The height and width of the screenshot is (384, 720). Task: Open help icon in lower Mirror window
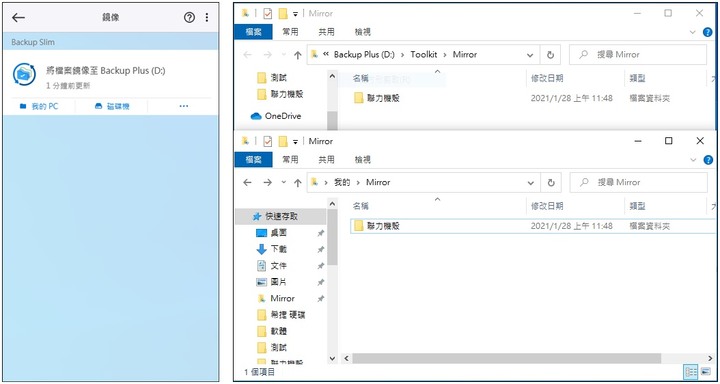point(708,160)
